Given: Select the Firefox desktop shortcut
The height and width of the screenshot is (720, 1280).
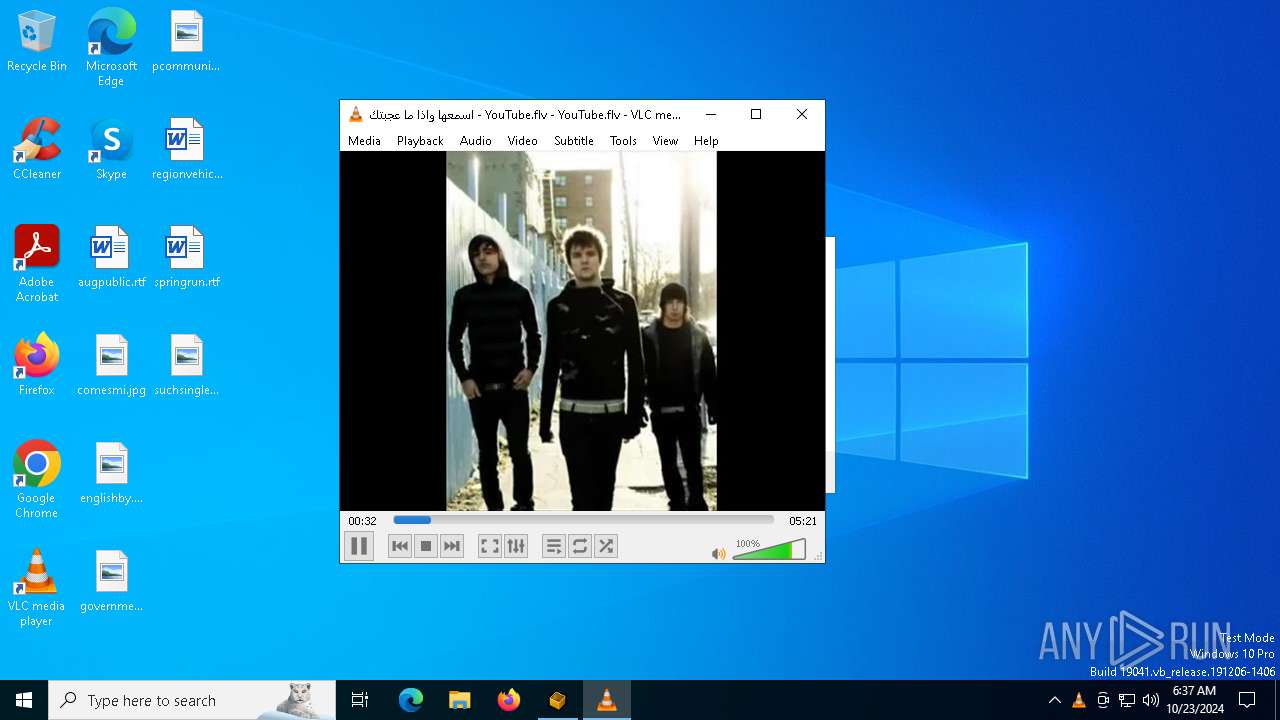Looking at the screenshot, I should (37, 366).
